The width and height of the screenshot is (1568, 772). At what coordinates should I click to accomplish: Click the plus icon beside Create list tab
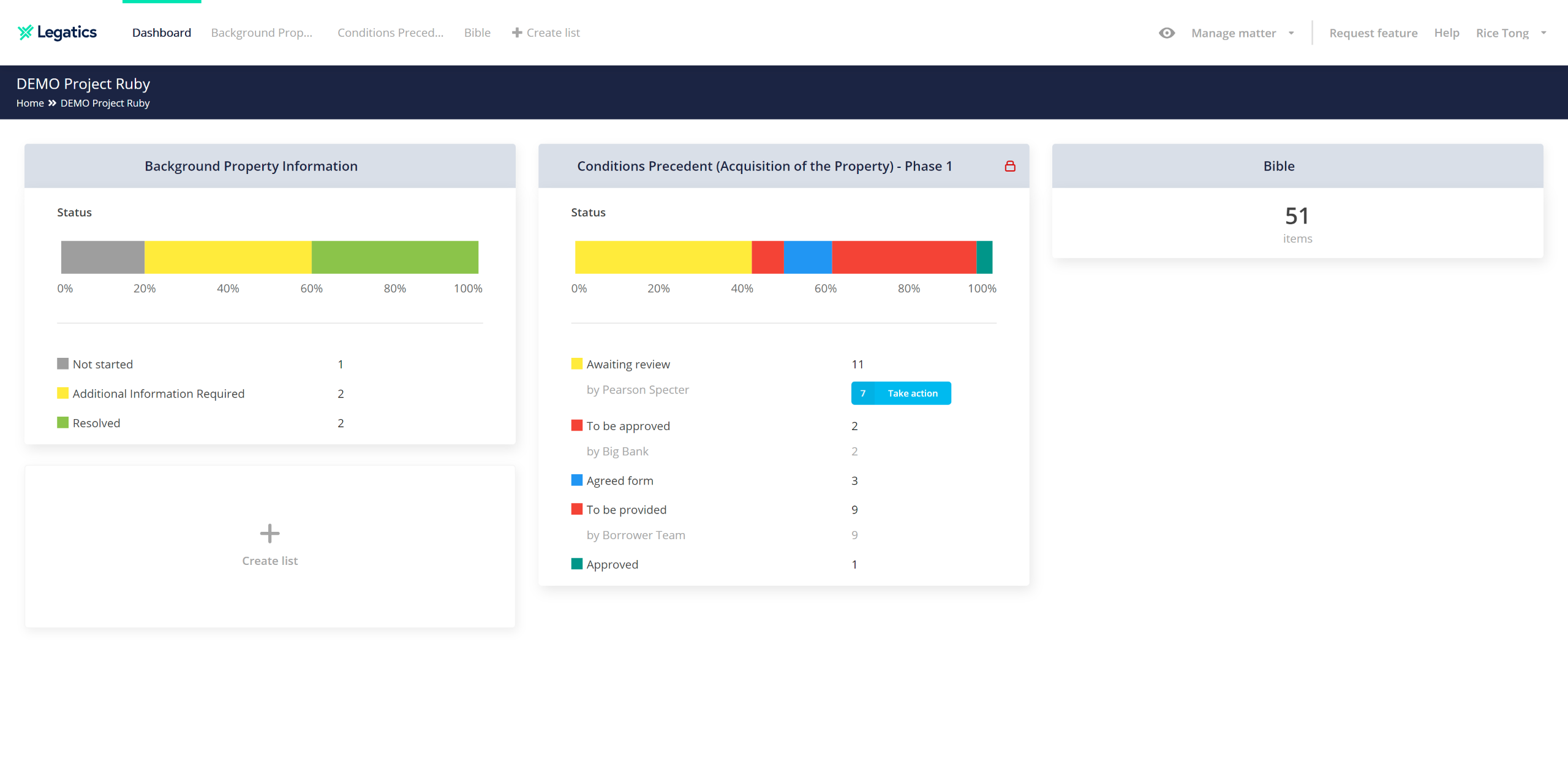click(x=516, y=32)
